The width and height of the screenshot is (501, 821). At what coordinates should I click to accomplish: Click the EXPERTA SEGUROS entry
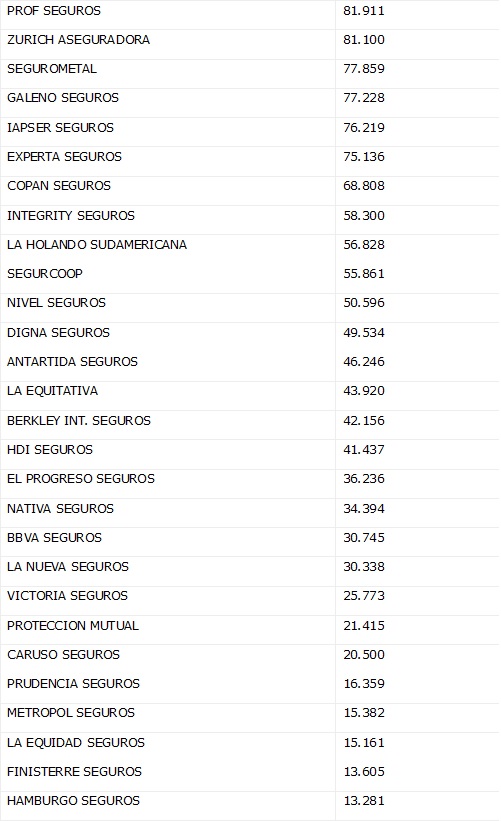(x=64, y=157)
